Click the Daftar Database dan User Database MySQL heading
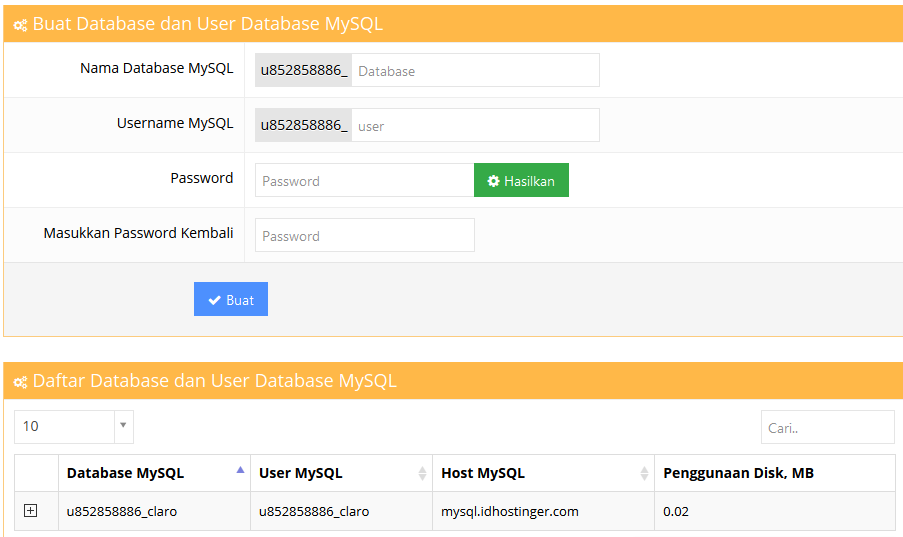This screenshot has width=903, height=537. tap(215, 381)
